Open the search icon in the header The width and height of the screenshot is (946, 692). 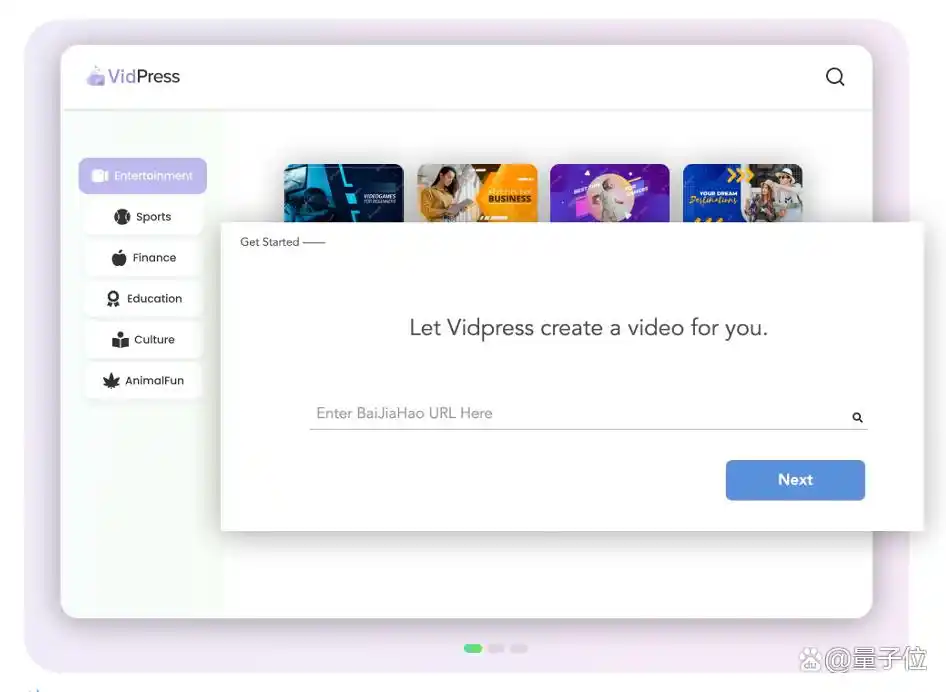tap(835, 77)
